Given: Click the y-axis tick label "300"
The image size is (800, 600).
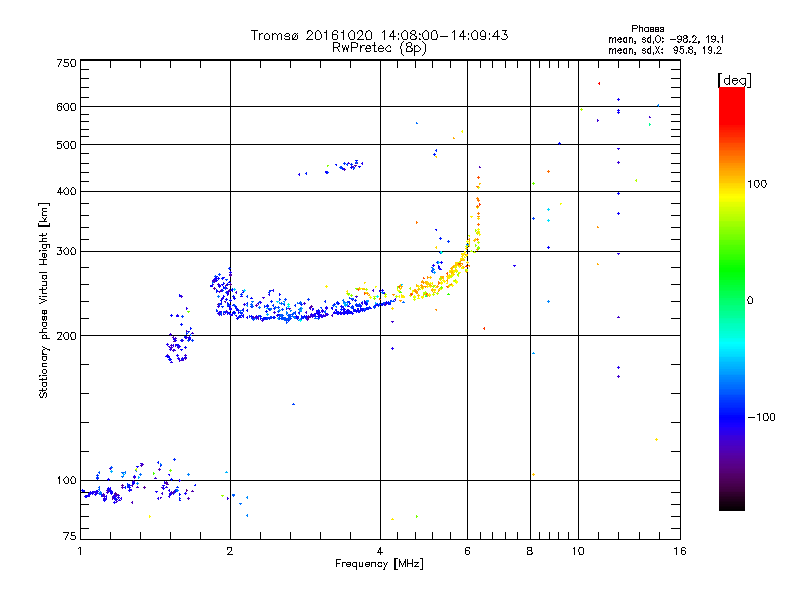Looking at the screenshot, I should click(66, 252).
